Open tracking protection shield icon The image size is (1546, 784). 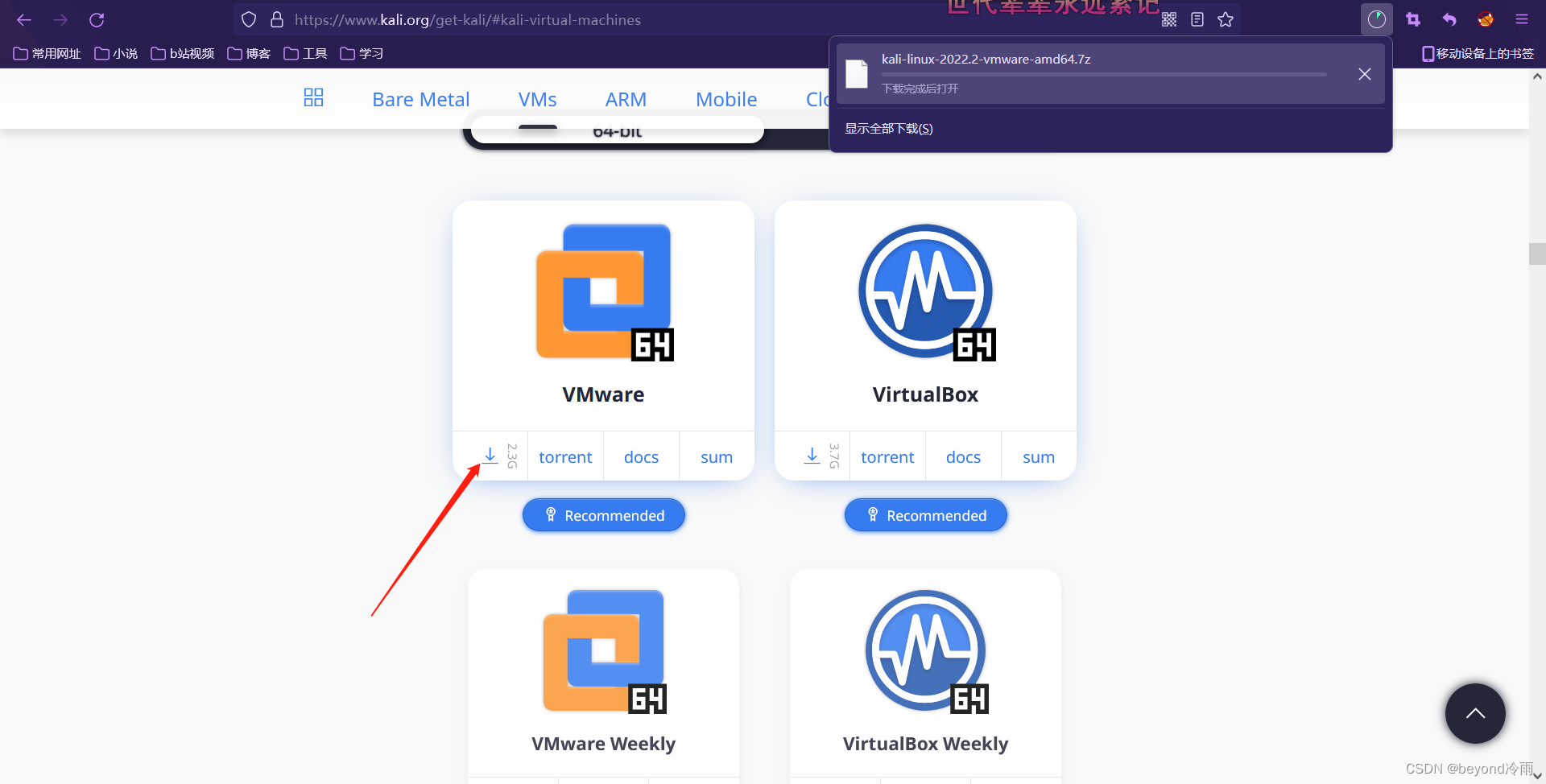click(249, 20)
